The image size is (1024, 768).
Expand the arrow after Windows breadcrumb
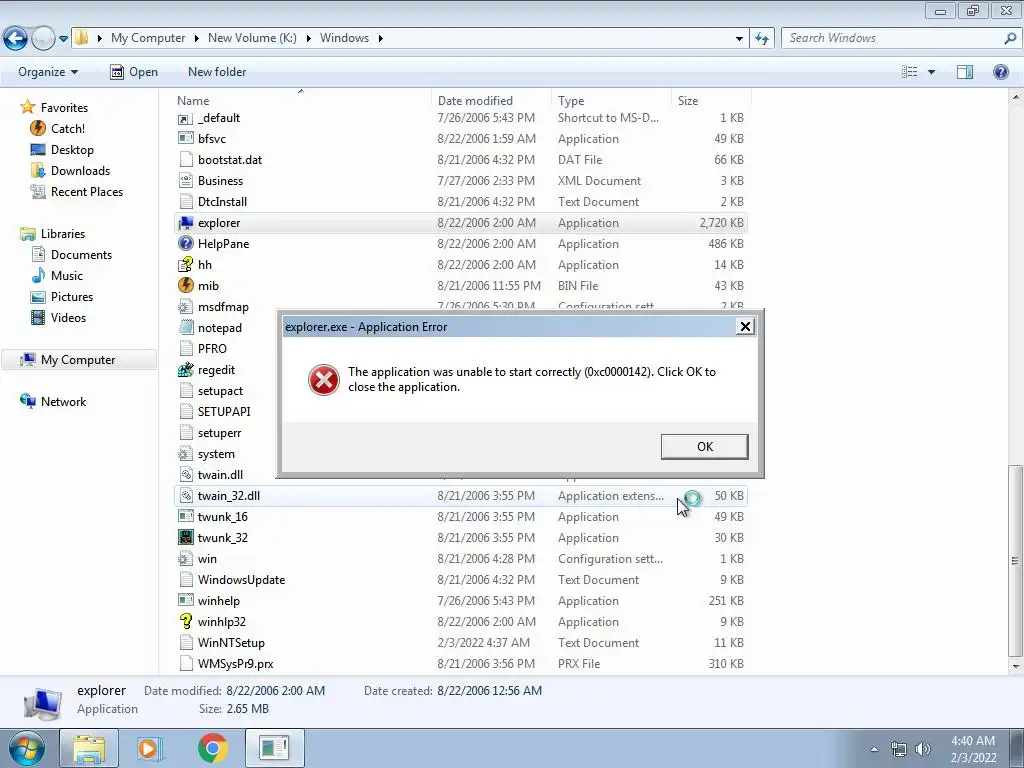point(380,39)
